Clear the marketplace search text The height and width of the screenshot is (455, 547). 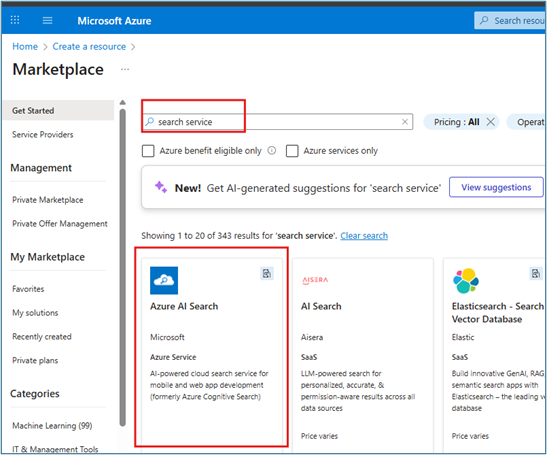[405, 122]
